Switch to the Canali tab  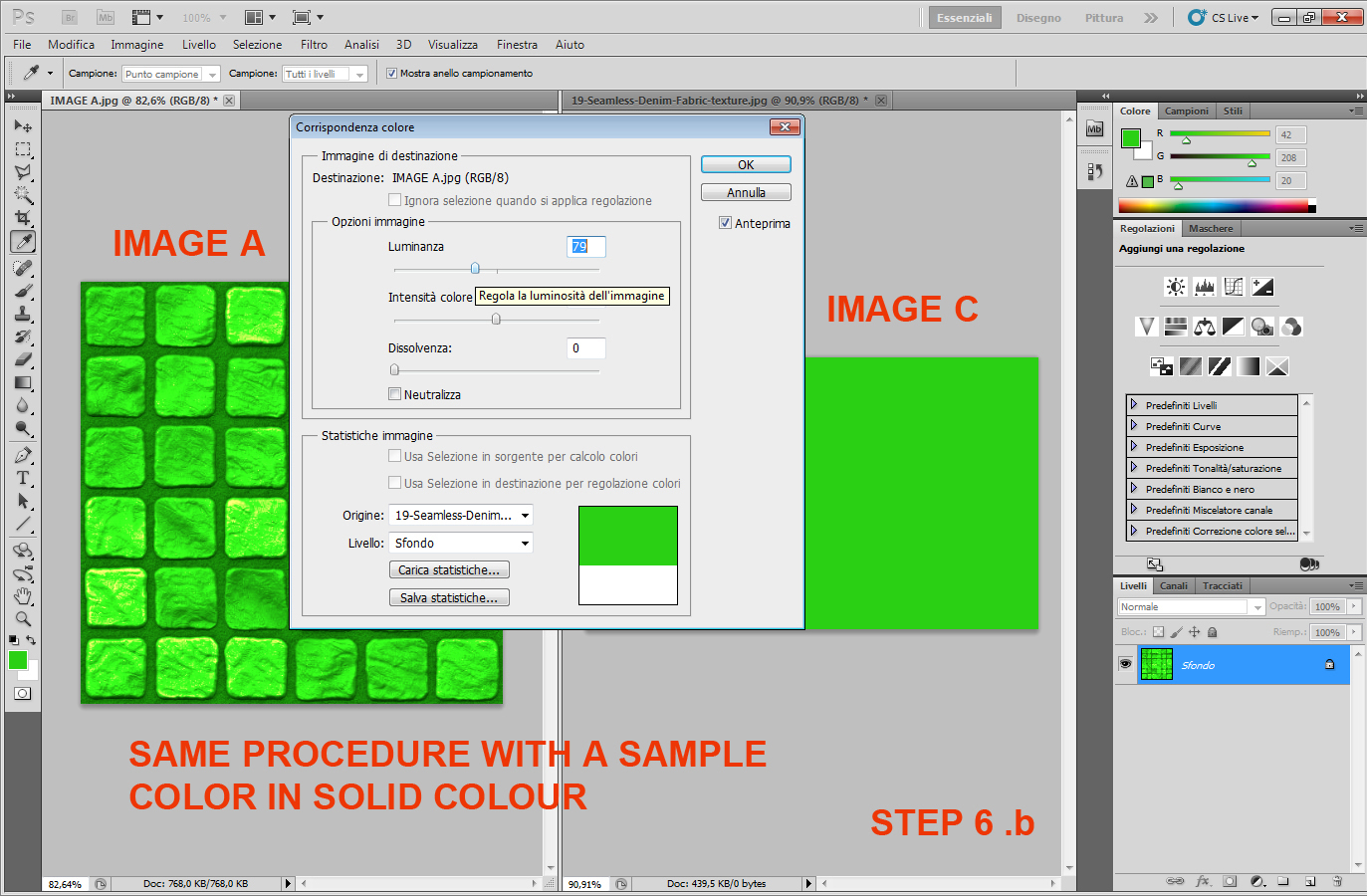tap(1174, 585)
